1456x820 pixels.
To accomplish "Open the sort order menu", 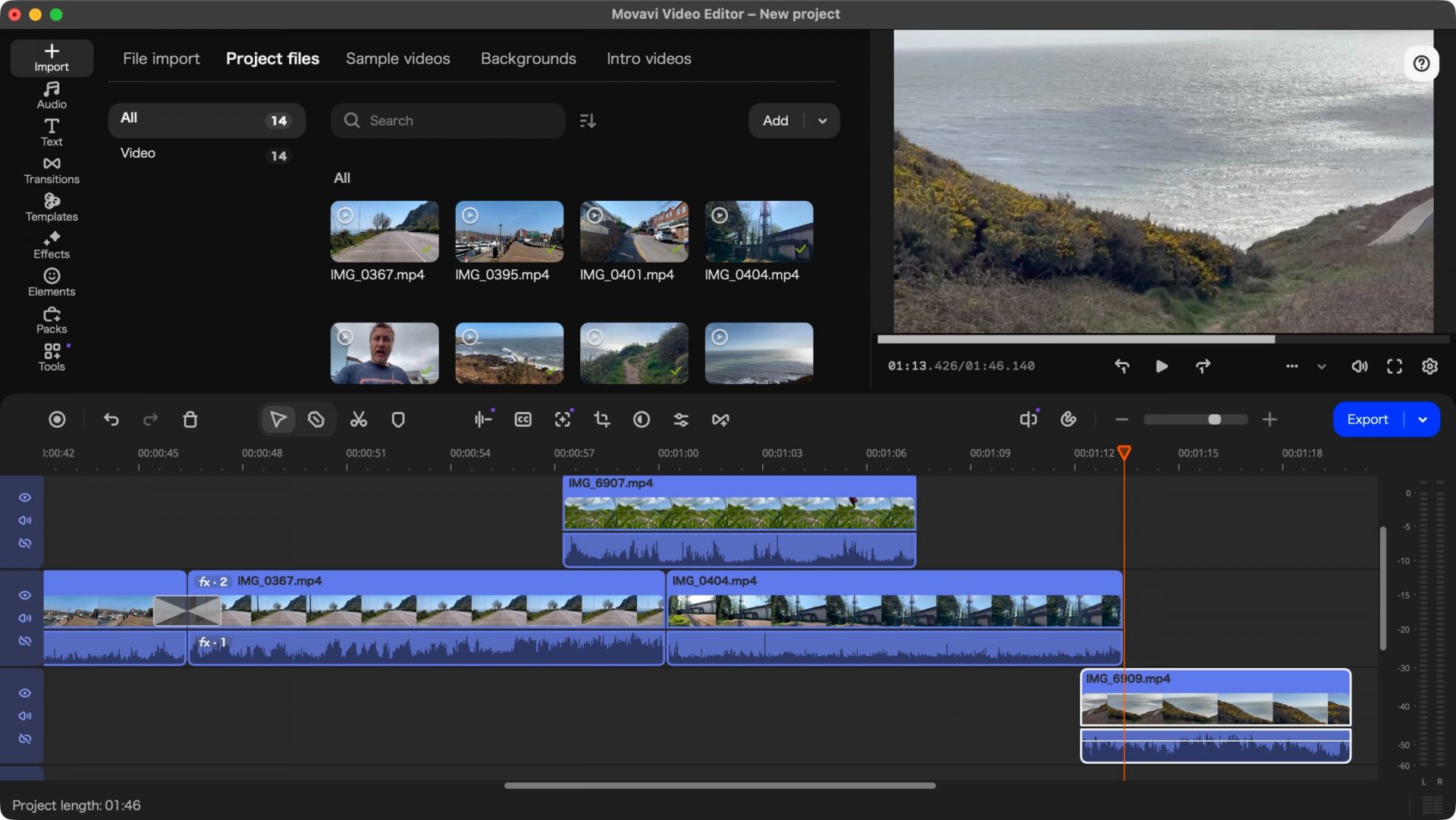I will pyautogui.click(x=588, y=121).
